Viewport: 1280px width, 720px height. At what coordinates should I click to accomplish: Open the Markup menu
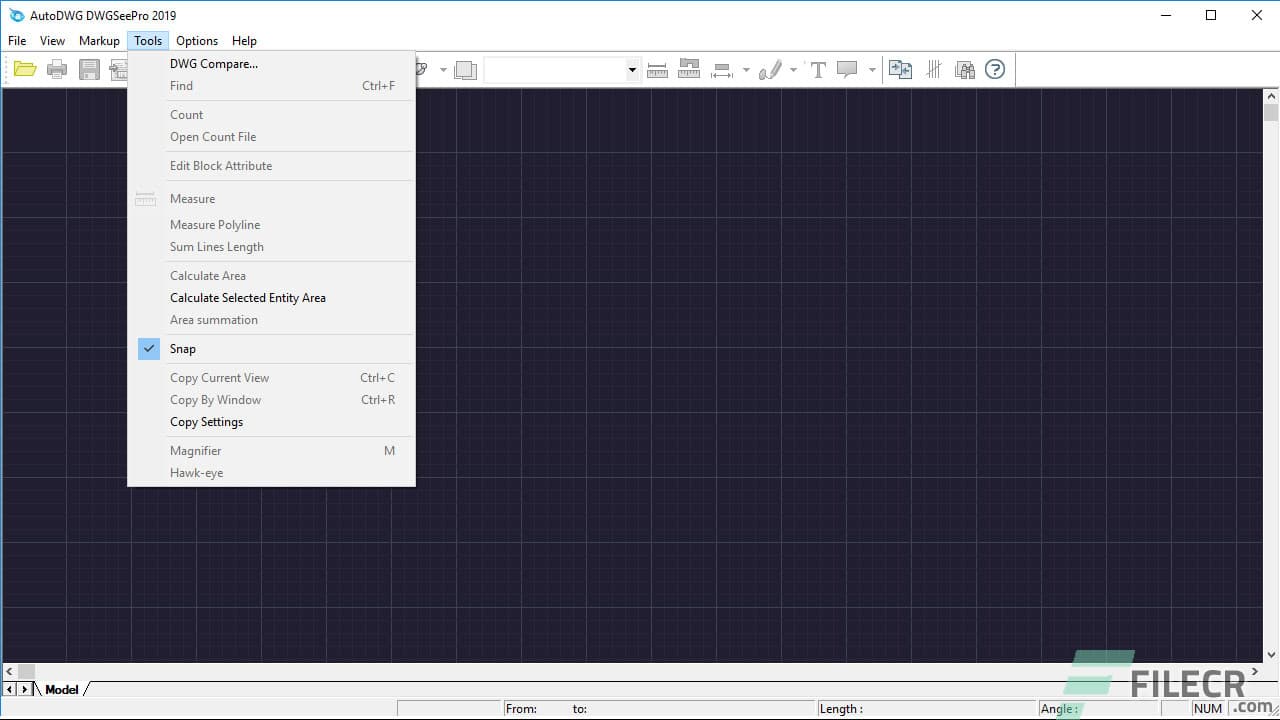pyautogui.click(x=98, y=40)
